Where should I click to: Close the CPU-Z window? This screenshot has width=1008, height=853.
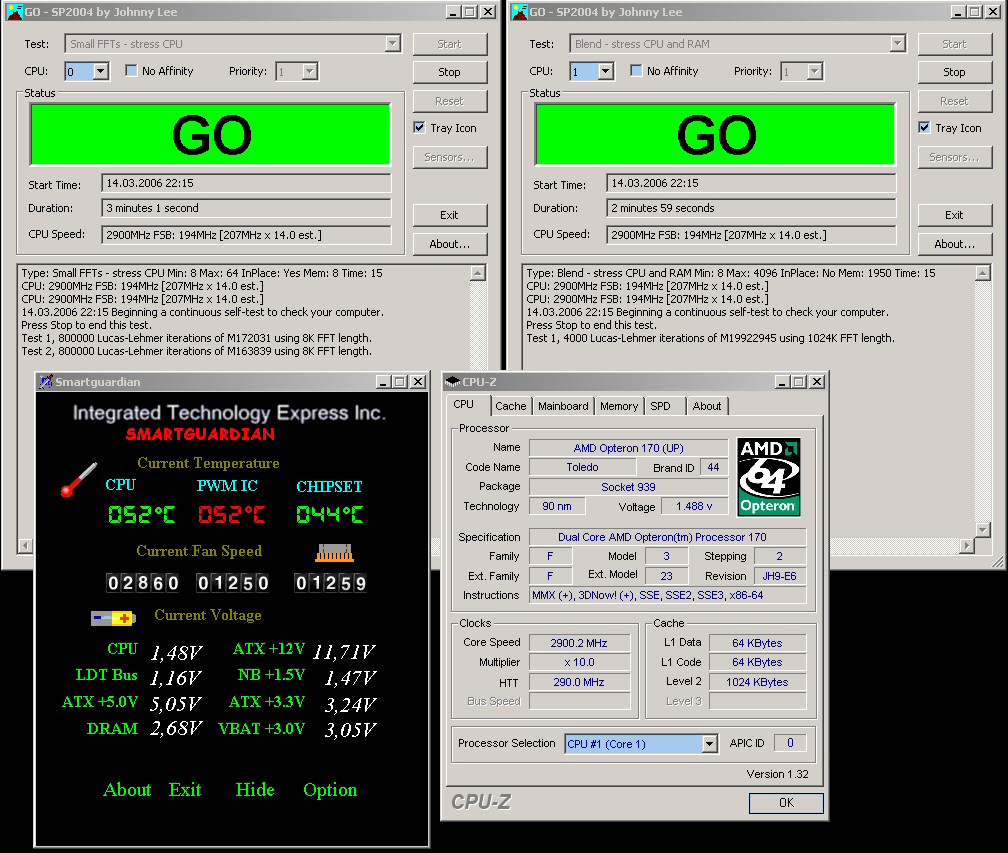click(x=816, y=382)
